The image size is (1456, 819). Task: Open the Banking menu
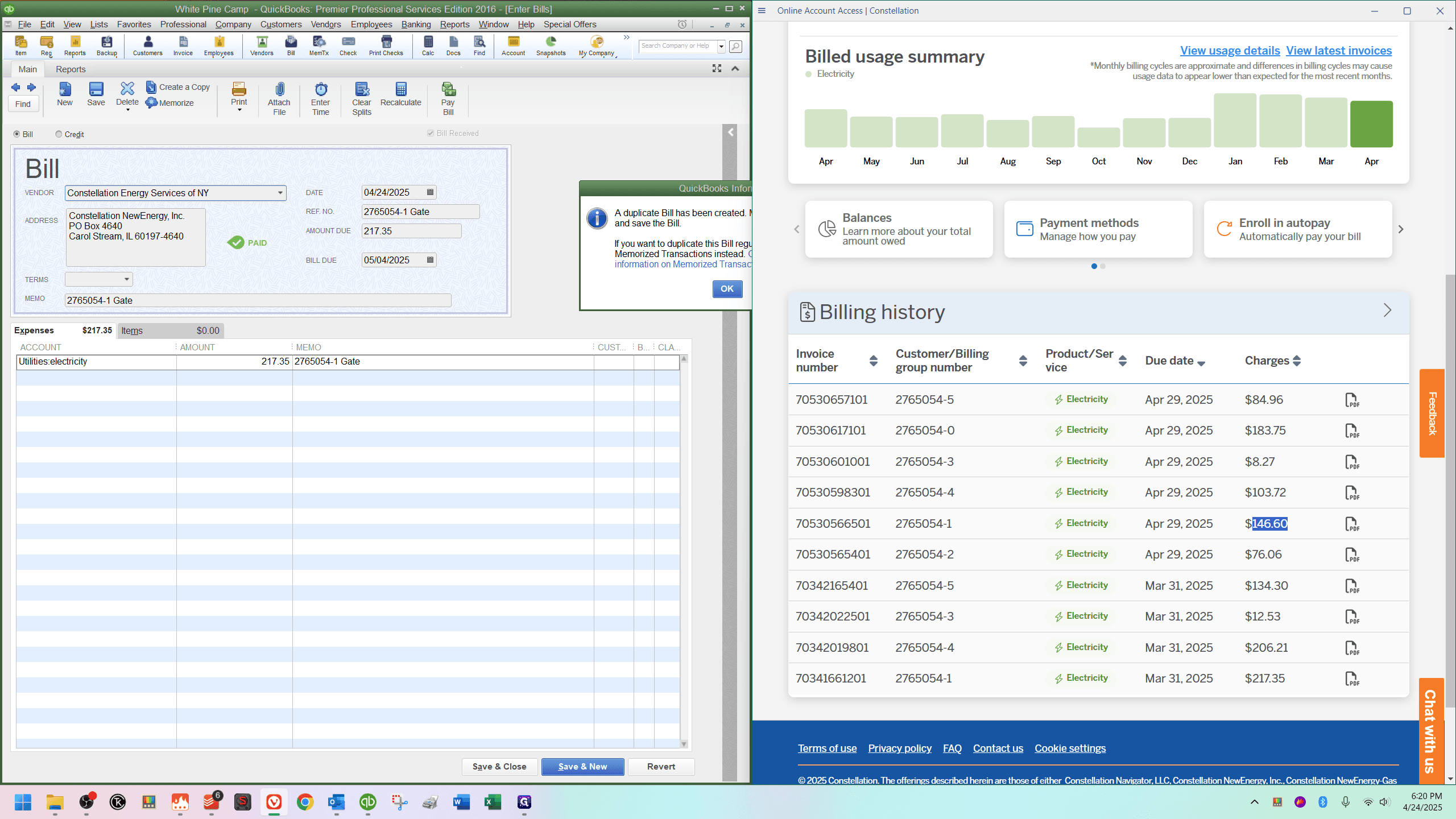click(x=416, y=24)
